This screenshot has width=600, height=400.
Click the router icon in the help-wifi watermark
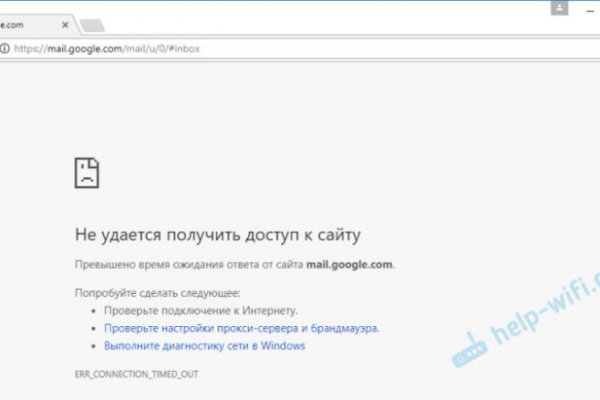472,351
